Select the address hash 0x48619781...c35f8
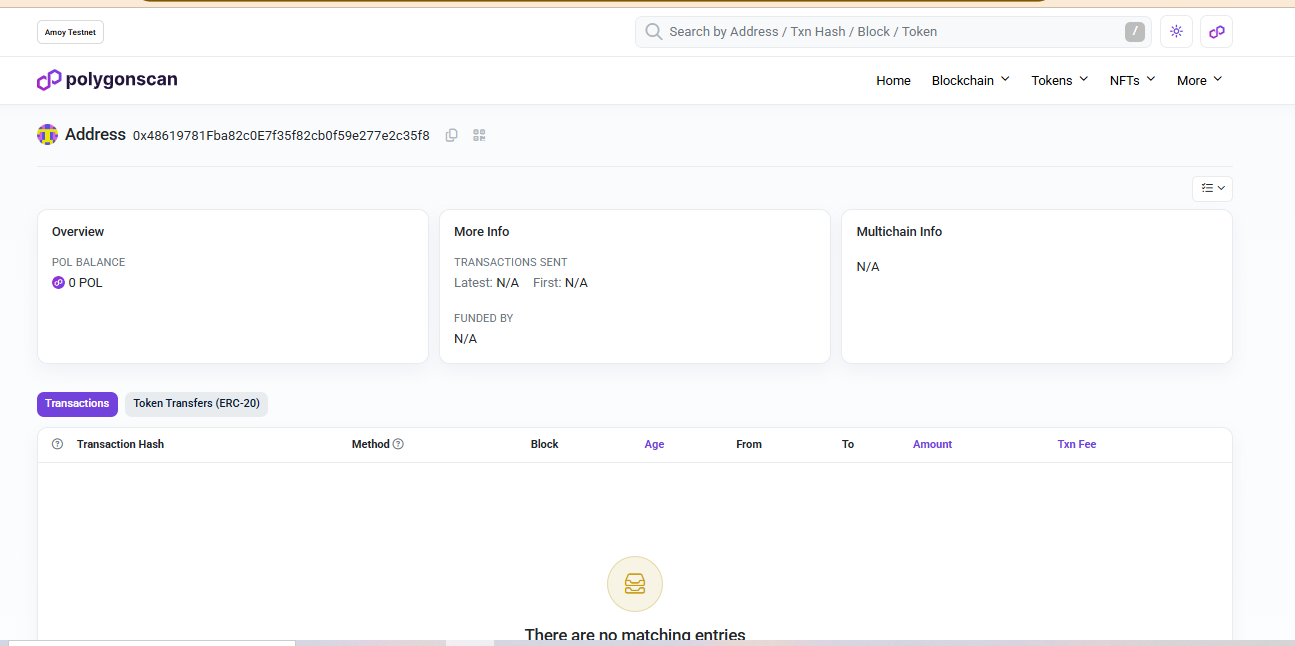Viewport: 1295px width, 646px height. pos(281,135)
